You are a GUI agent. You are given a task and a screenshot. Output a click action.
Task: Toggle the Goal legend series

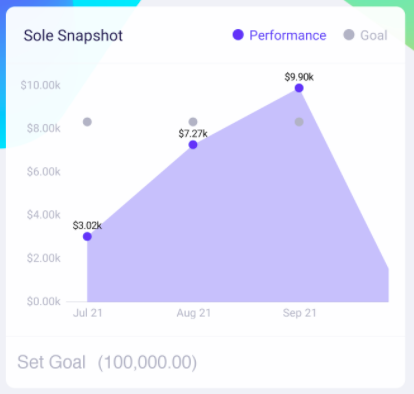(365, 35)
